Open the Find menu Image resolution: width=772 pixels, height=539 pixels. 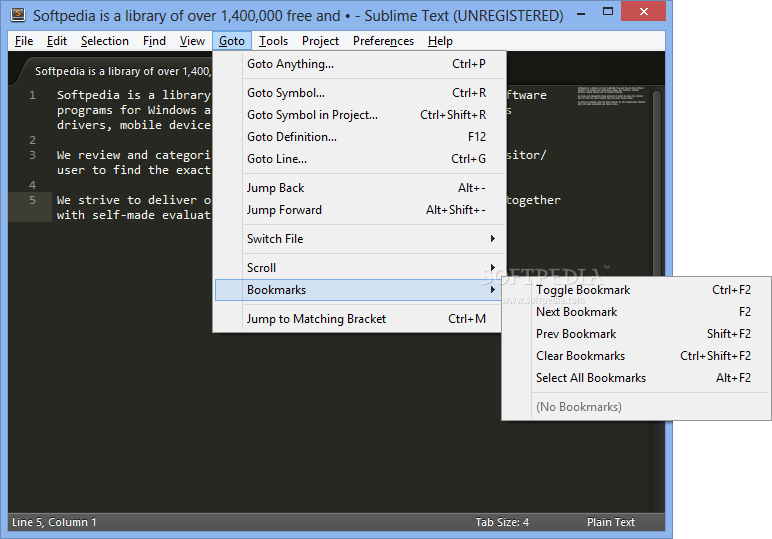154,41
